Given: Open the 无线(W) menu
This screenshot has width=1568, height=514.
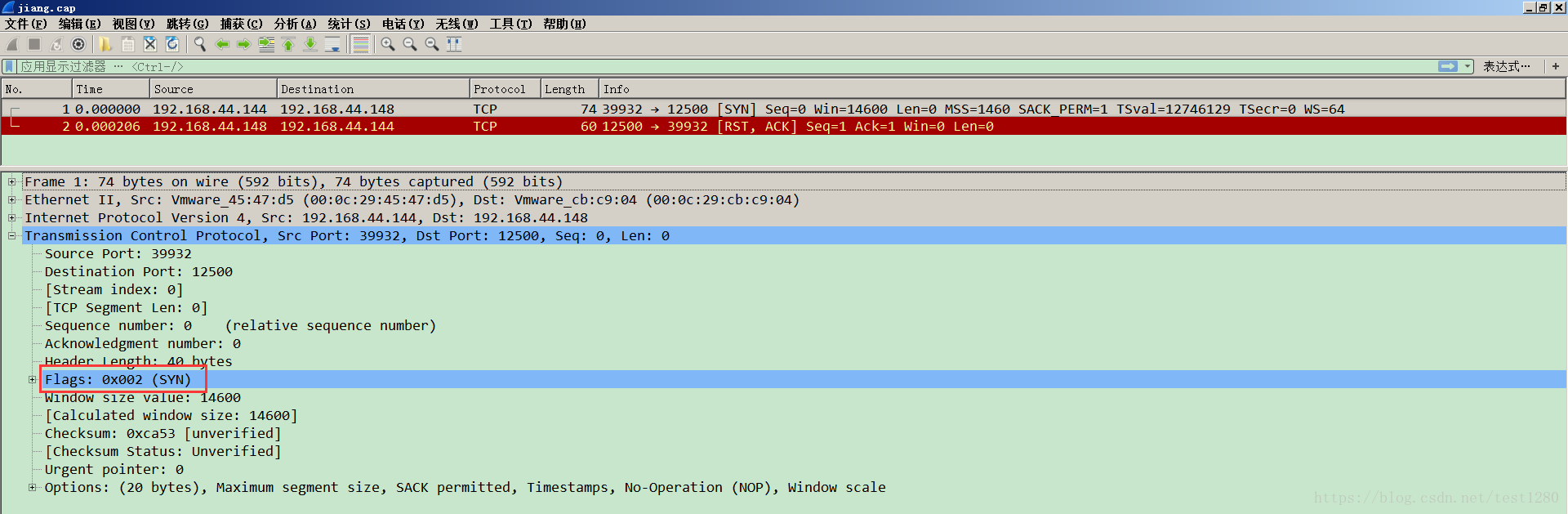Looking at the screenshot, I should pos(457,24).
